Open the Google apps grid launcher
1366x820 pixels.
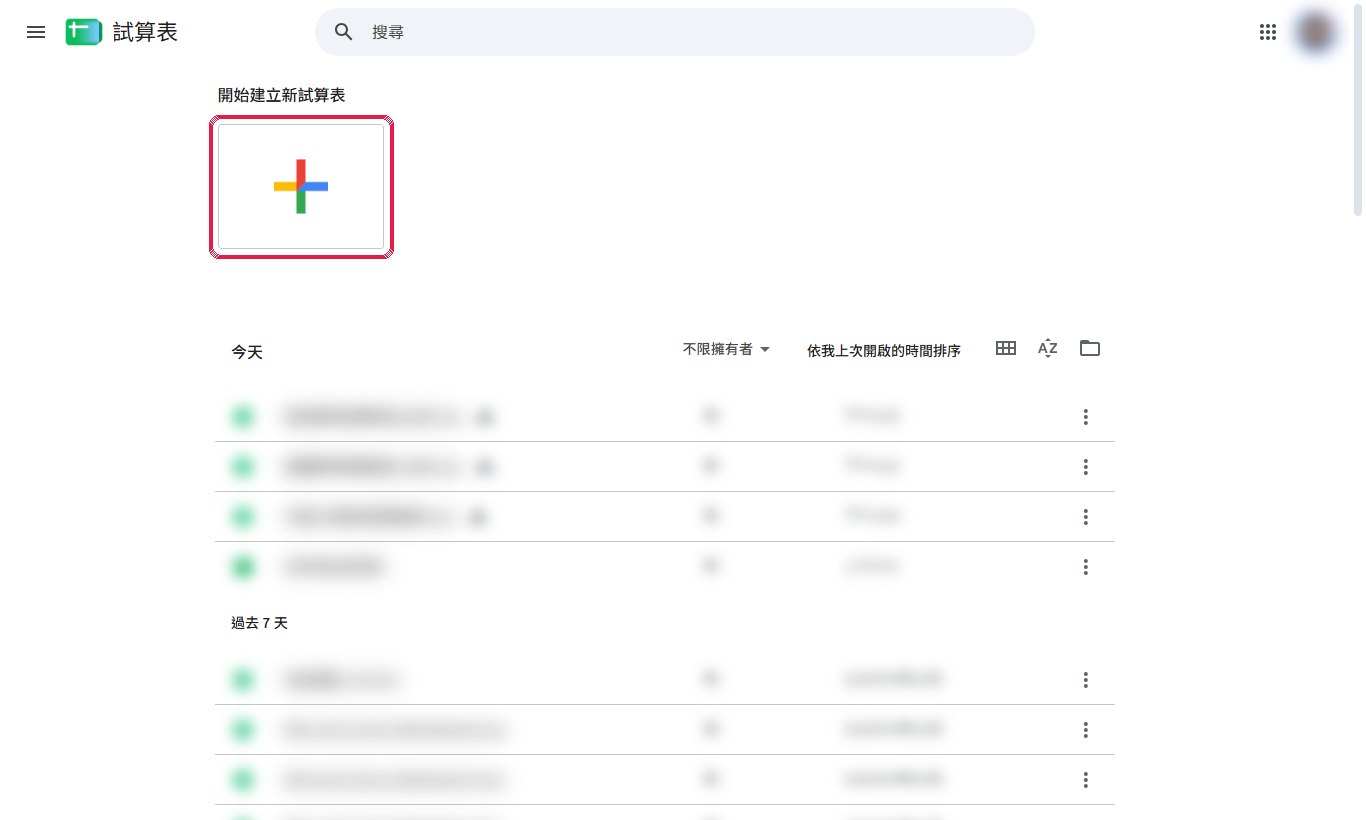click(x=1268, y=32)
